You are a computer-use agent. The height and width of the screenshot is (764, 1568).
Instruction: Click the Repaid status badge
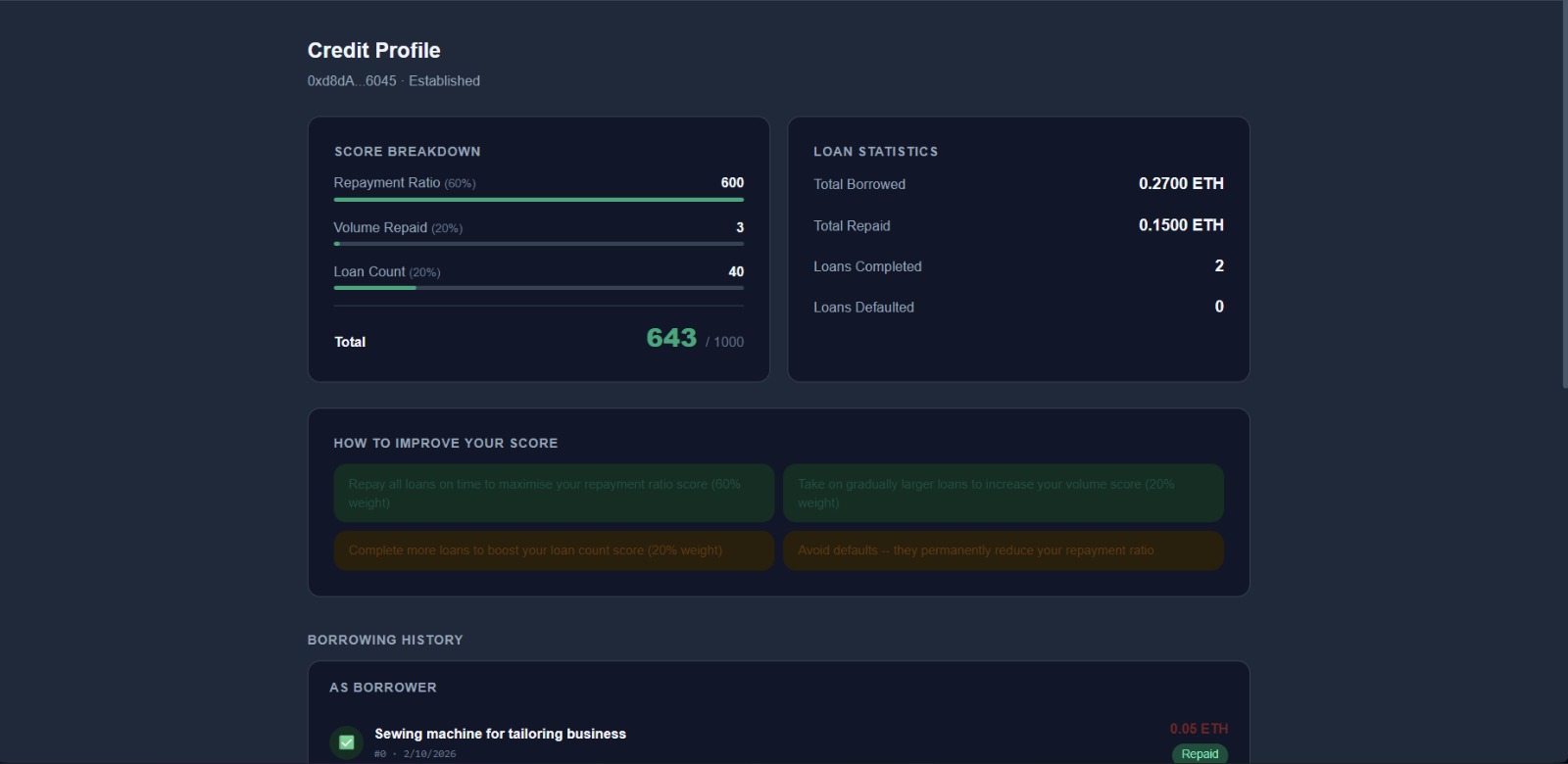[1200, 753]
